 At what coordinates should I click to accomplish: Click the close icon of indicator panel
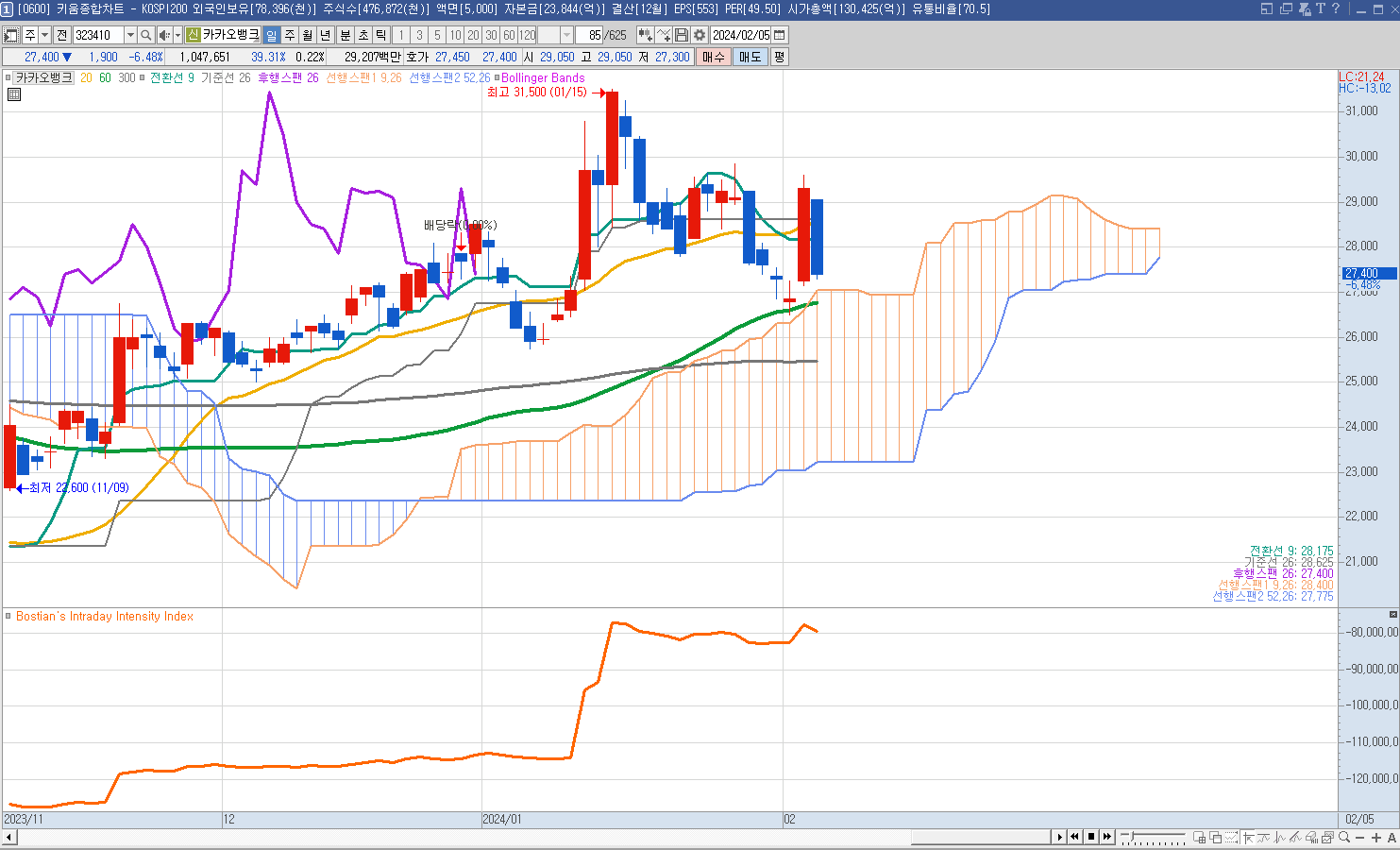[1393, 615]
